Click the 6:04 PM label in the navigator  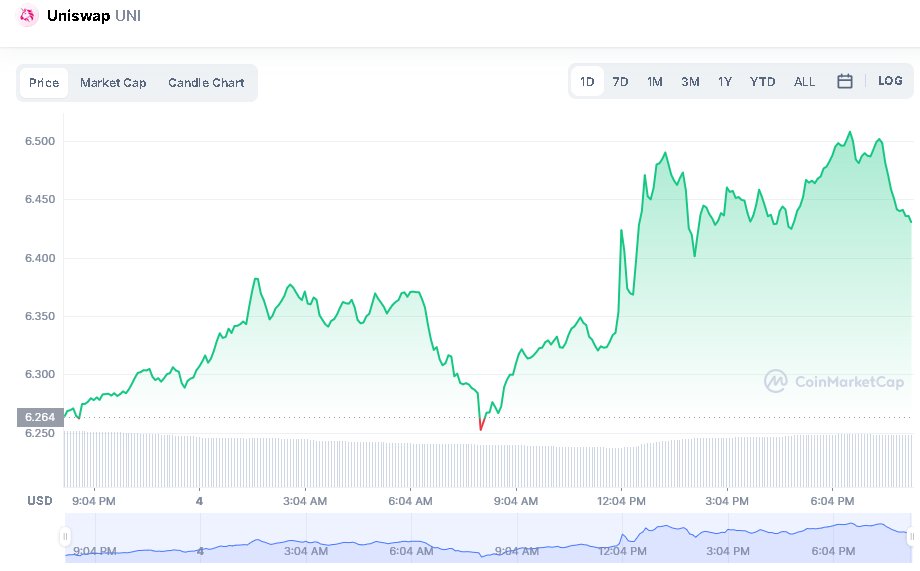point(833,551)
